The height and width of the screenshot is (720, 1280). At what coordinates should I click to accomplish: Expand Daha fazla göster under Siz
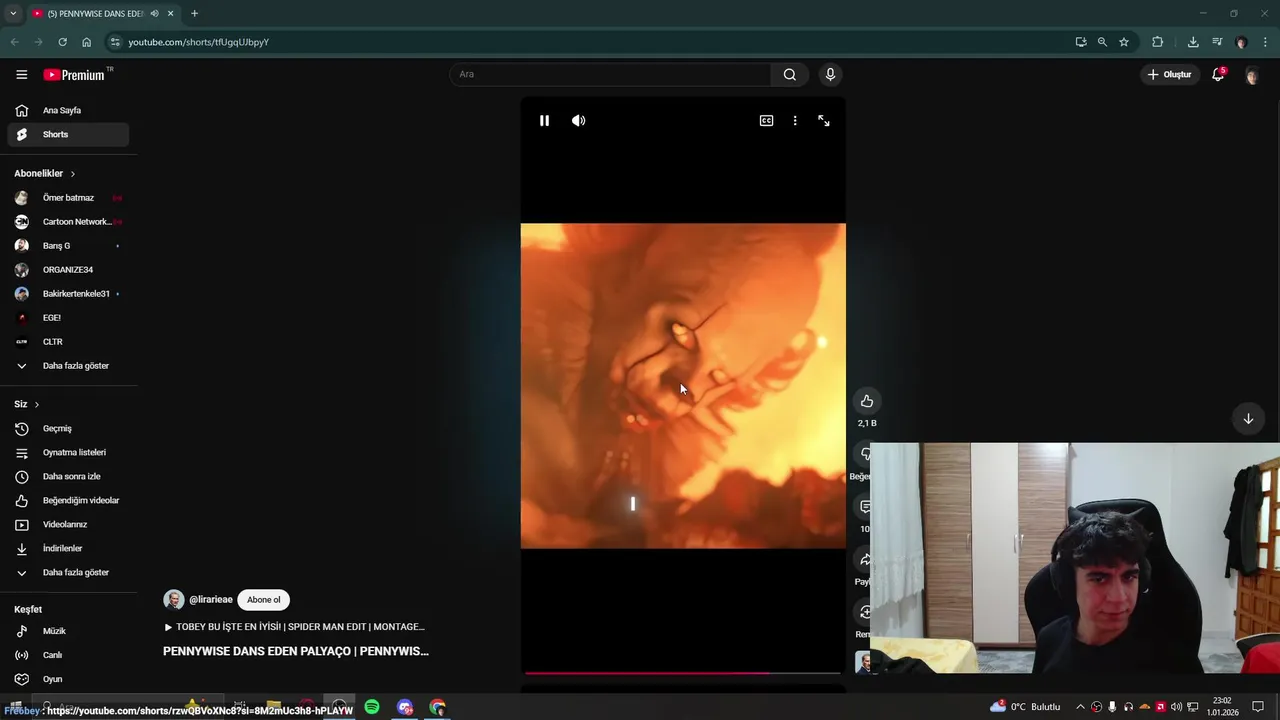68,573
